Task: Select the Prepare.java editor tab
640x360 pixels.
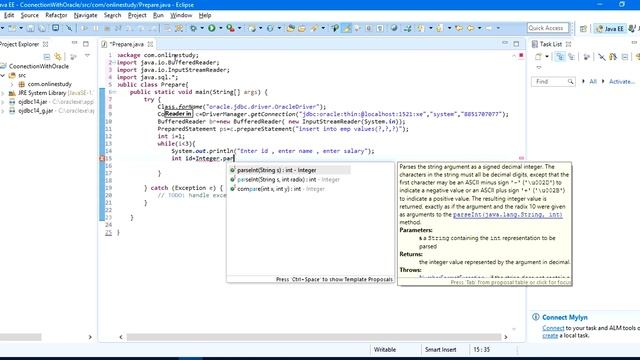Action: [x=127, y=44]
